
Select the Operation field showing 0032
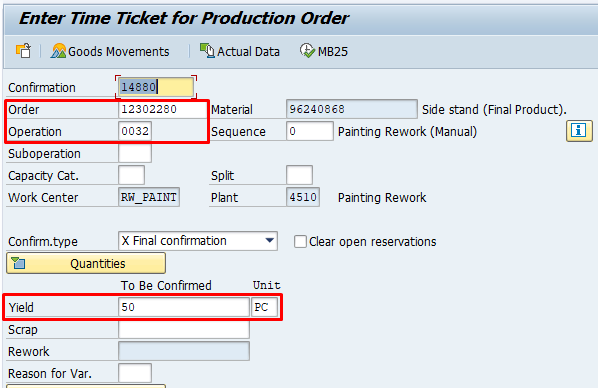(x=135, y=131)
